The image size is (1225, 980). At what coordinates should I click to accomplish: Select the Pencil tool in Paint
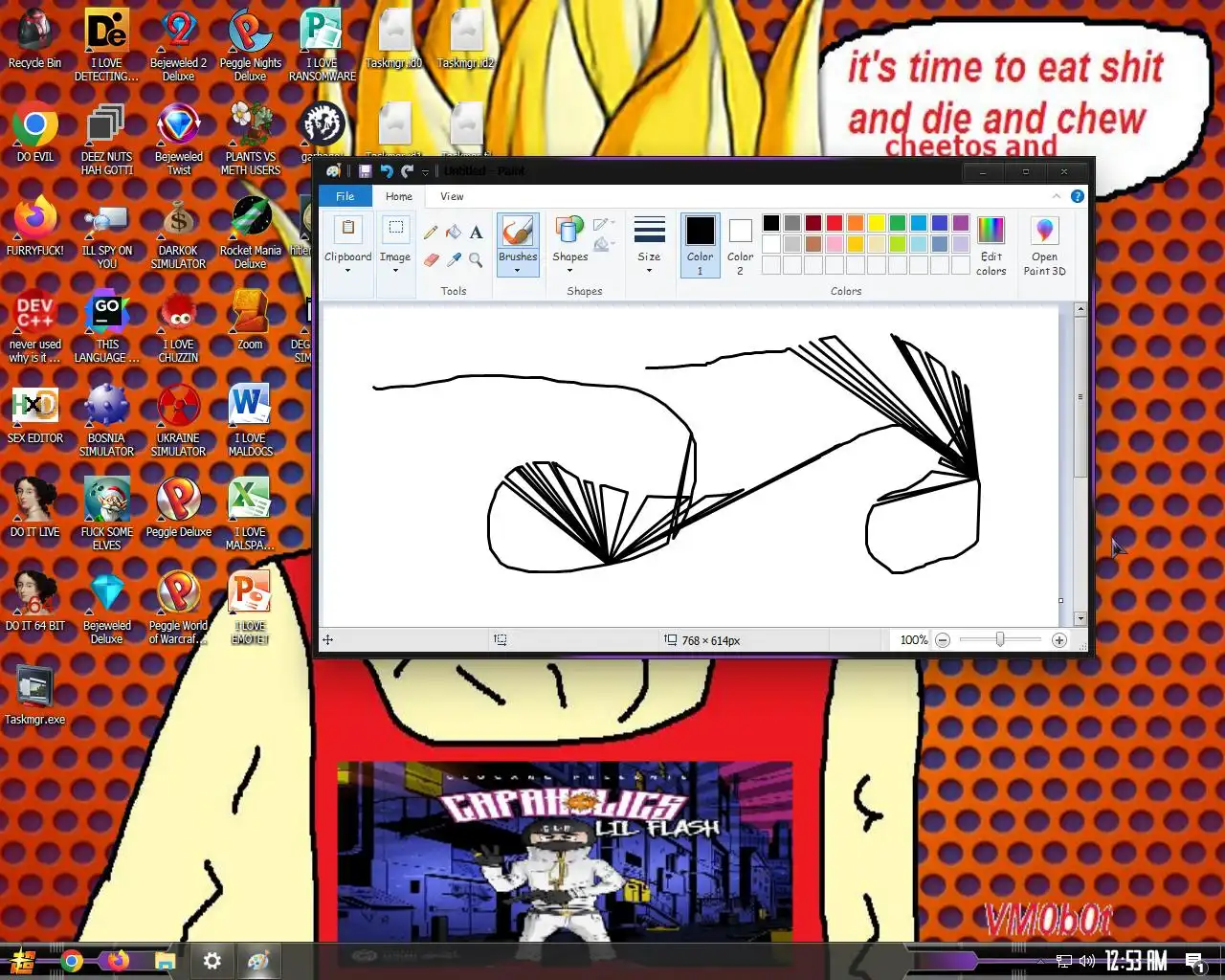pos(431,233)
